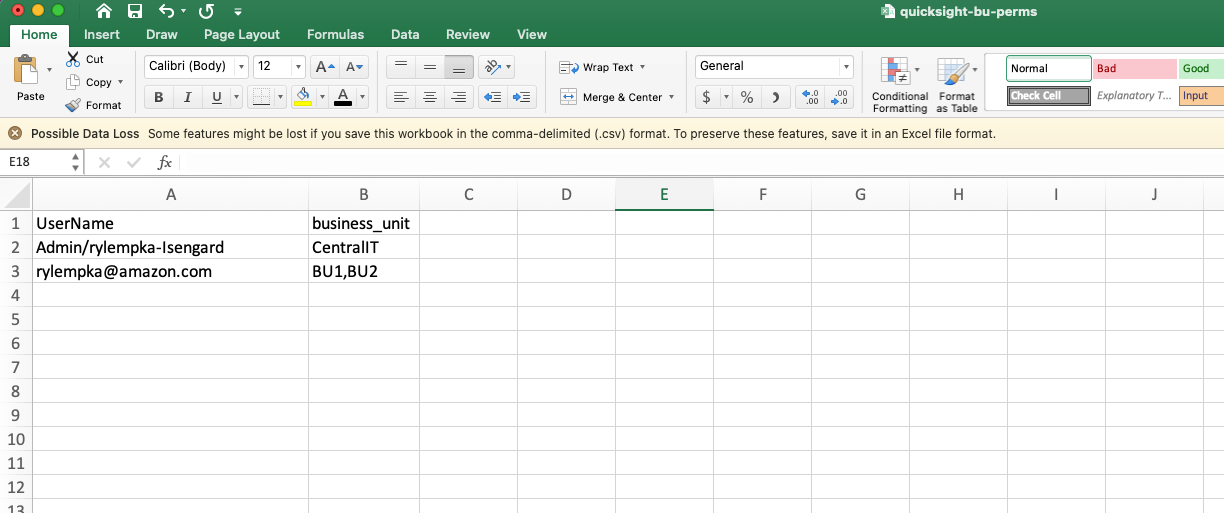Click the Paste clipboard icon

tap(26, 72)
